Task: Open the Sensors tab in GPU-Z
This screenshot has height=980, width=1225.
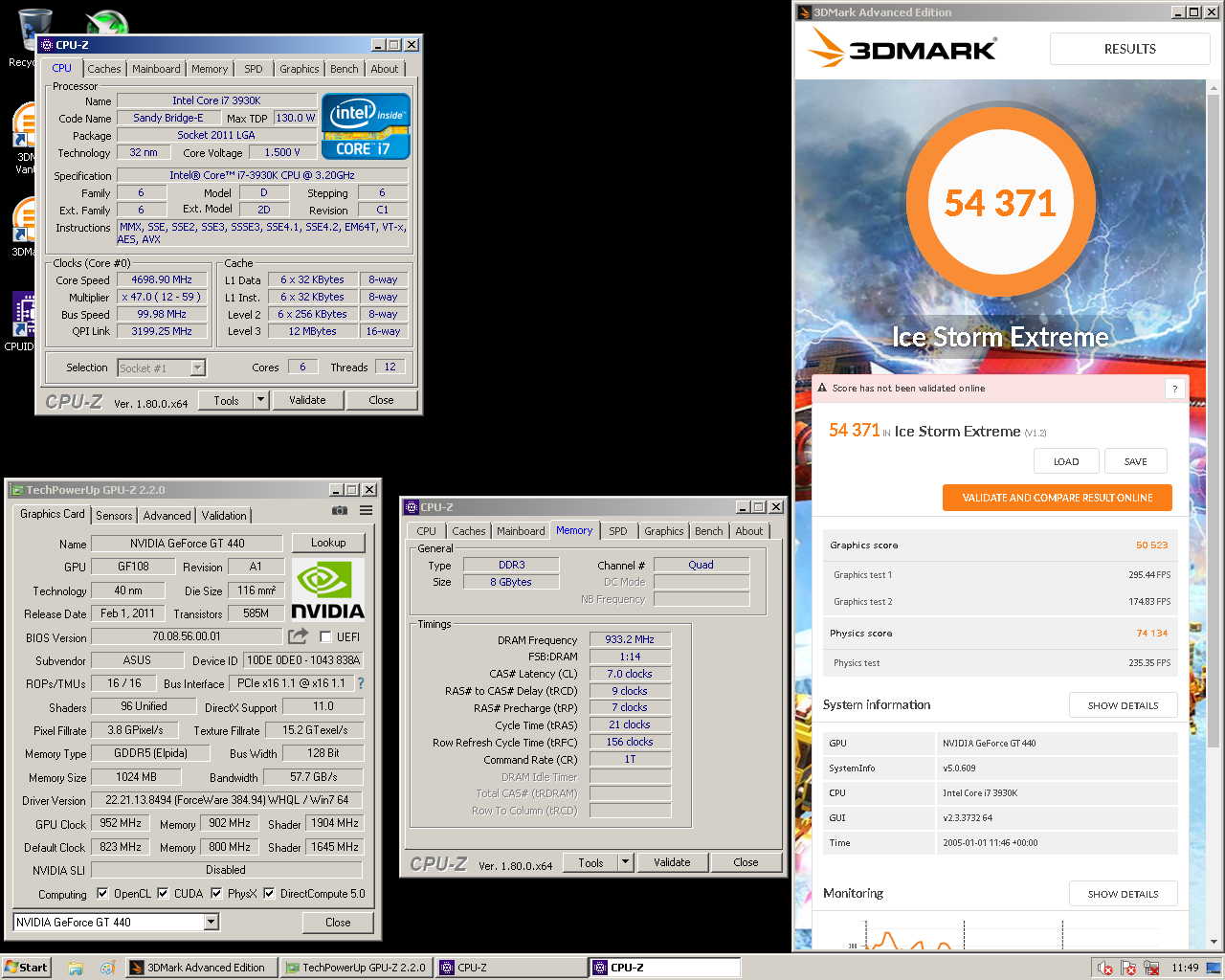Action: (x=114, y=515)
